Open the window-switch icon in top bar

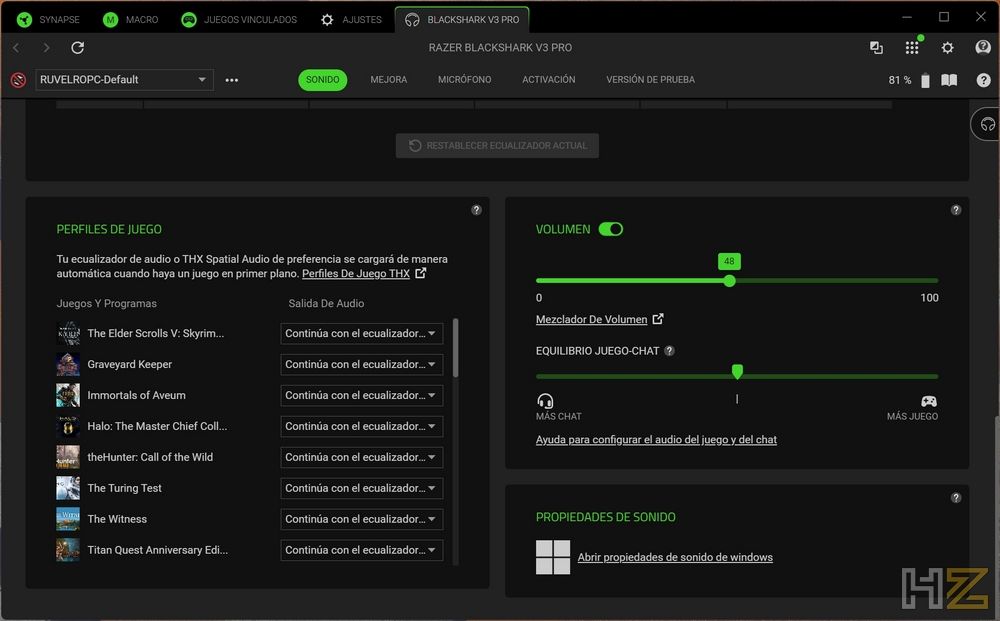pos(876,48)
